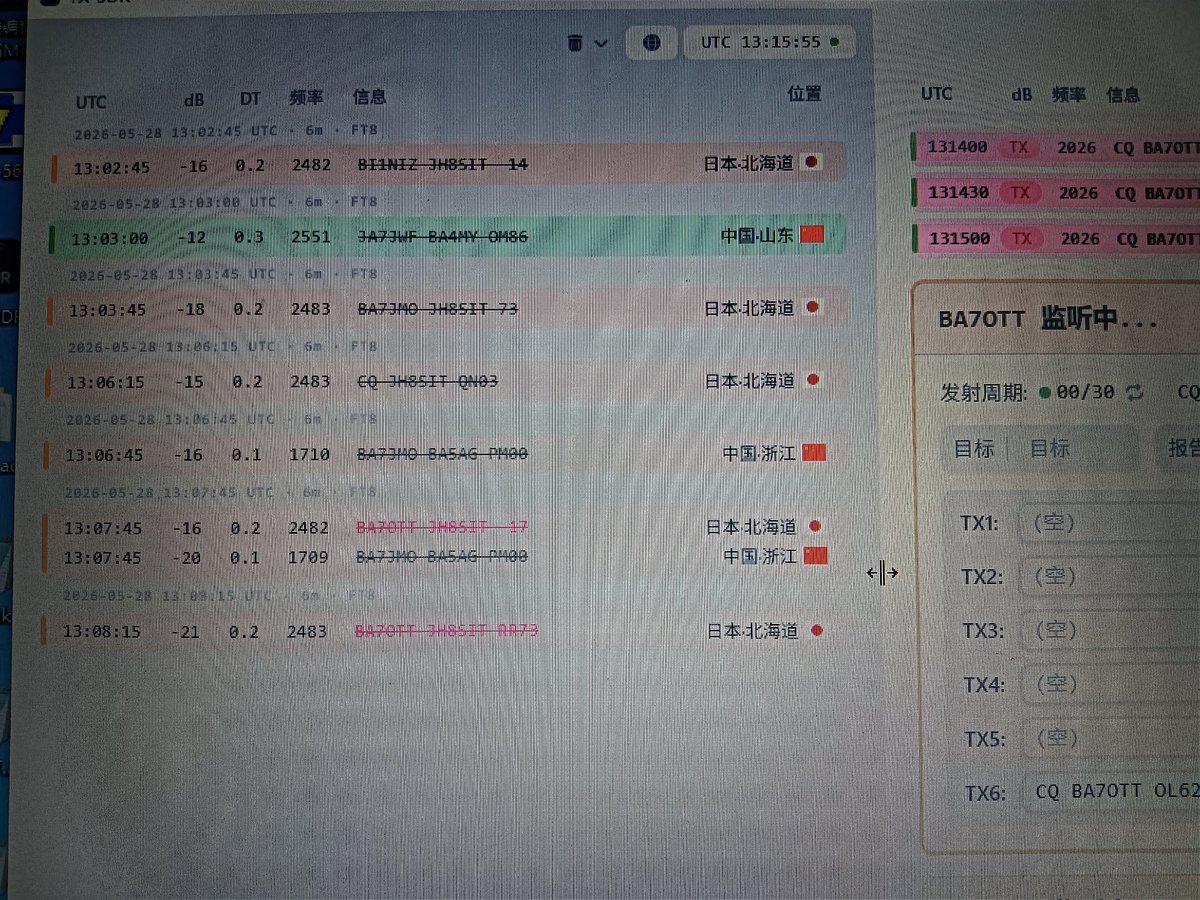Select the 13:02:45 BI1NIZ JH8SIT row
This screenshot has height=900, width=1200.
pos(449,164)
